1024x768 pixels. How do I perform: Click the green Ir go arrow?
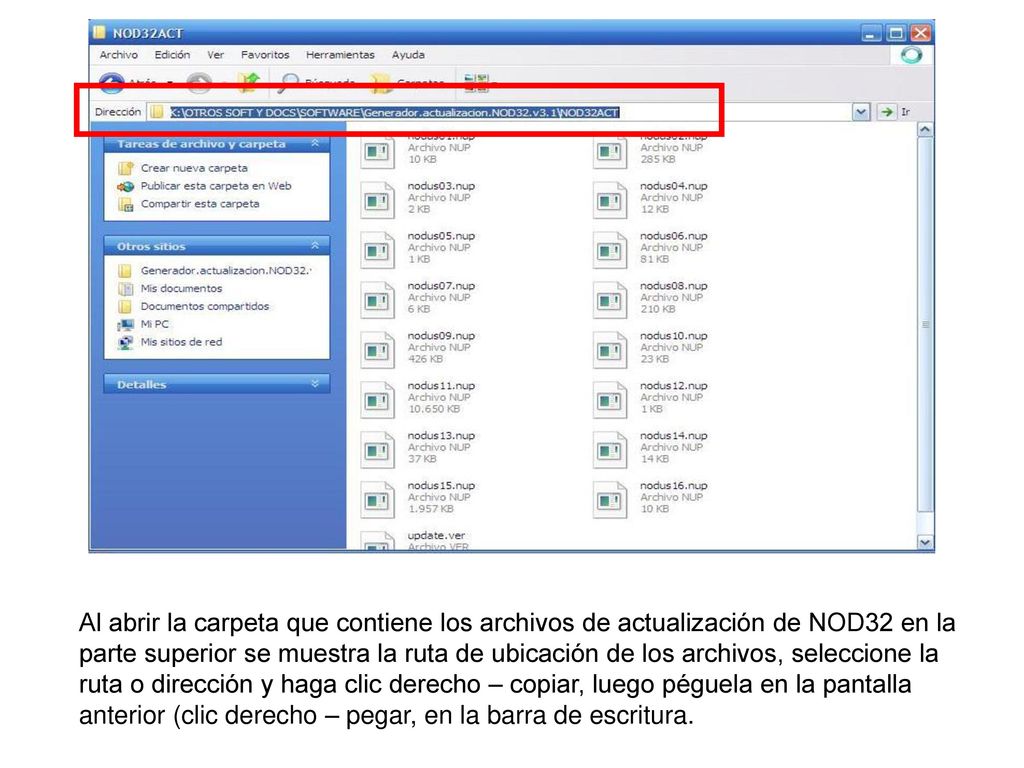[886, 112]
